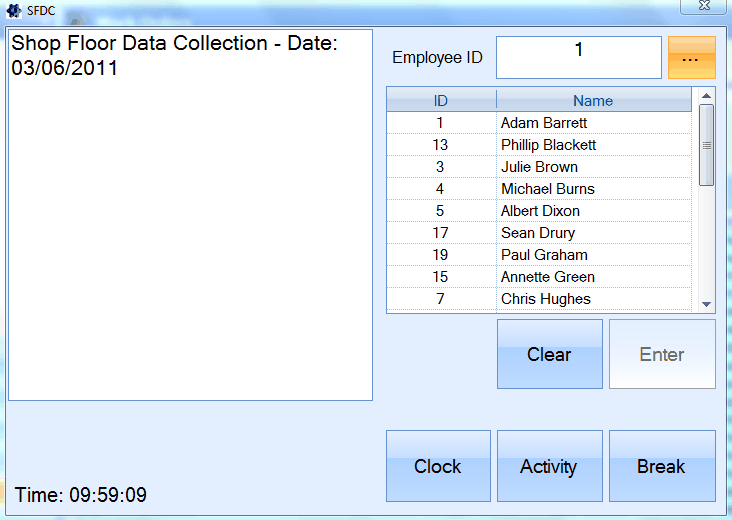732x520 pixels.
Task: Select Annette Green in the list
Action: (547, 277)
